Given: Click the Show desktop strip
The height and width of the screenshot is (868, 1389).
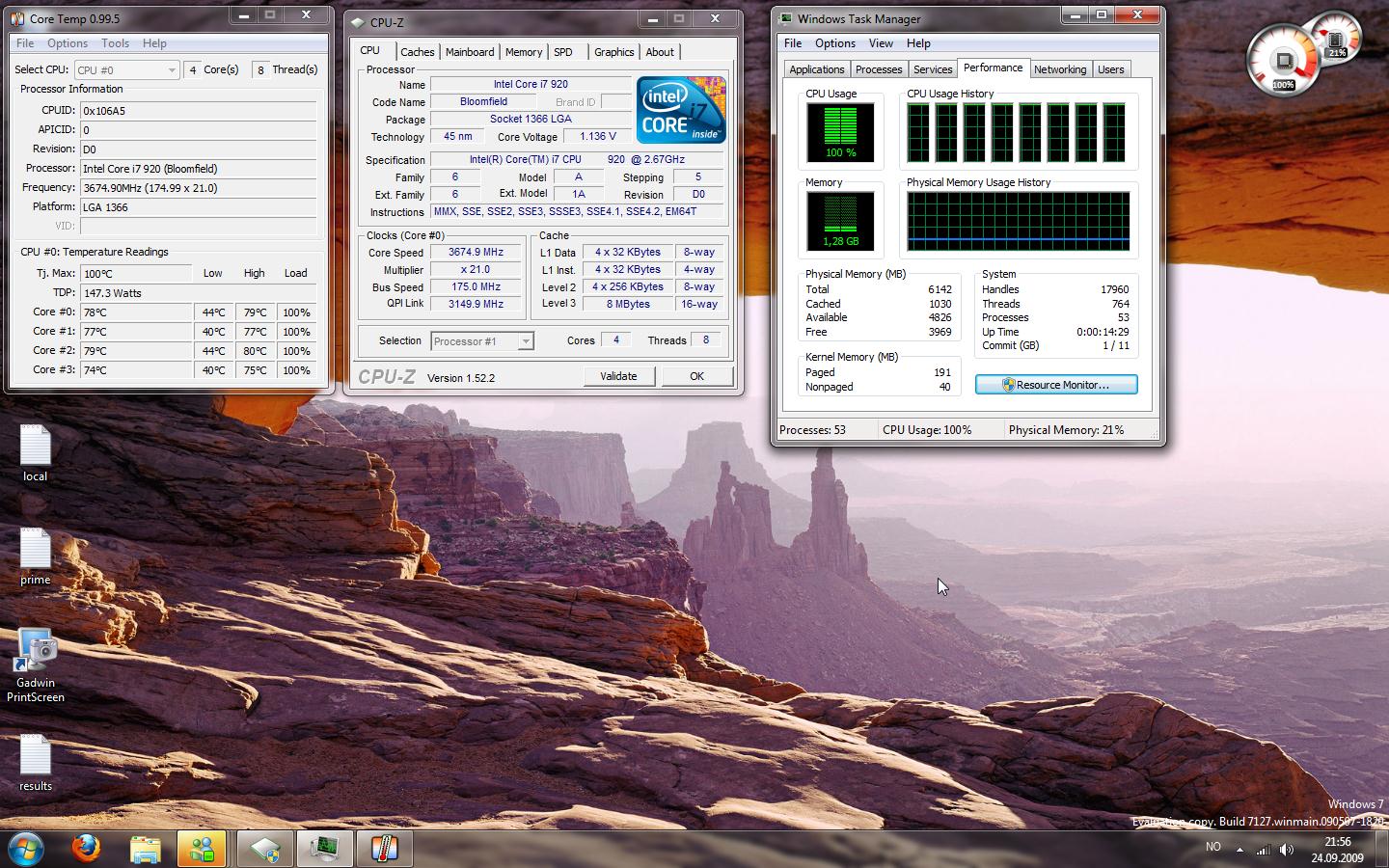Looking at the screenshot, I should [1382, 849].
